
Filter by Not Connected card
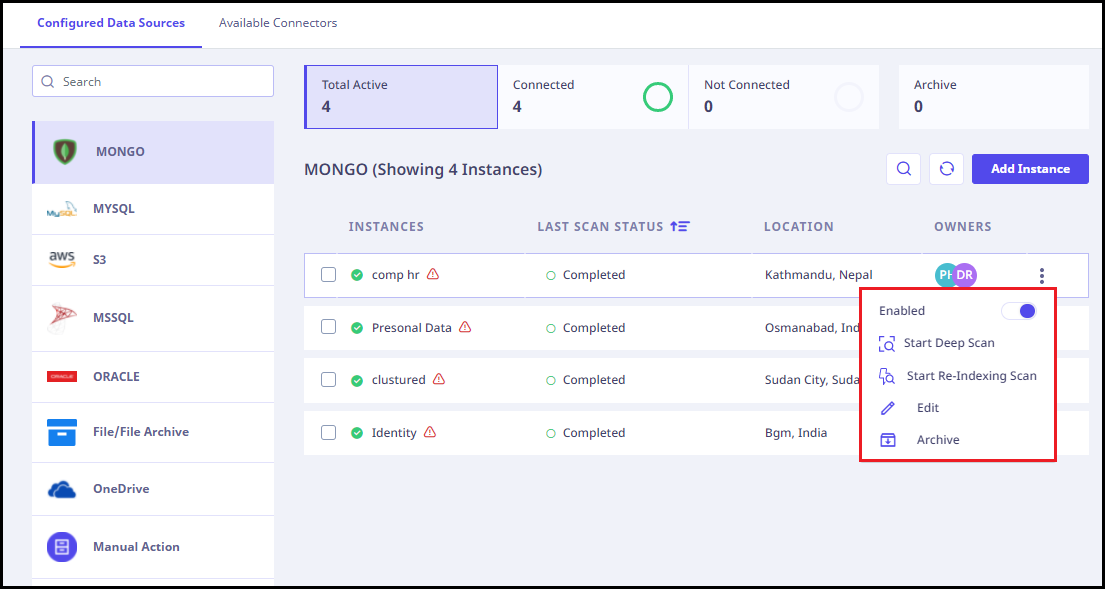(784, 97)
